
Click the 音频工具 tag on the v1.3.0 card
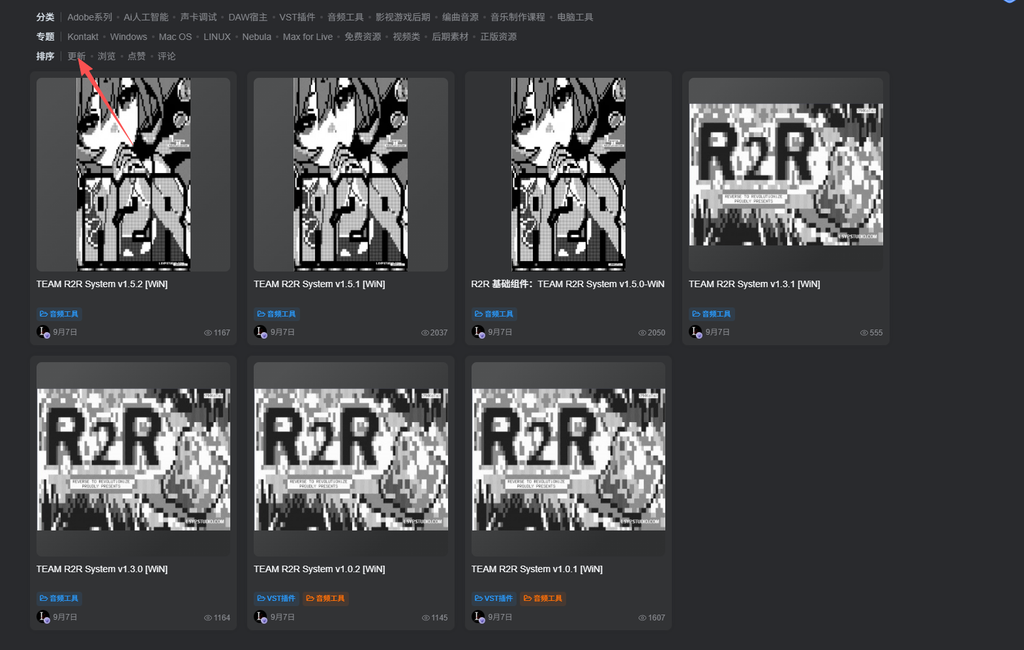[59, 598]
